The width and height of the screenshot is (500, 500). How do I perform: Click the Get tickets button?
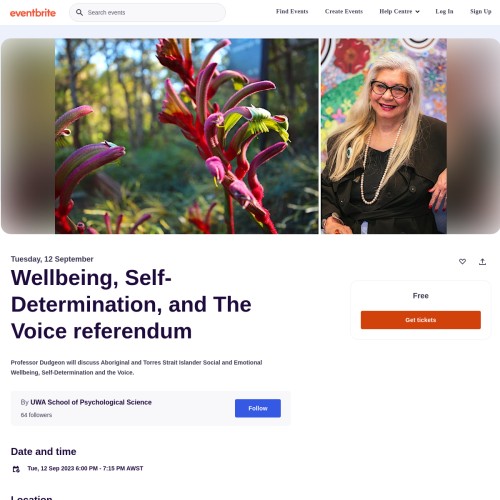(x=421, y=320)
